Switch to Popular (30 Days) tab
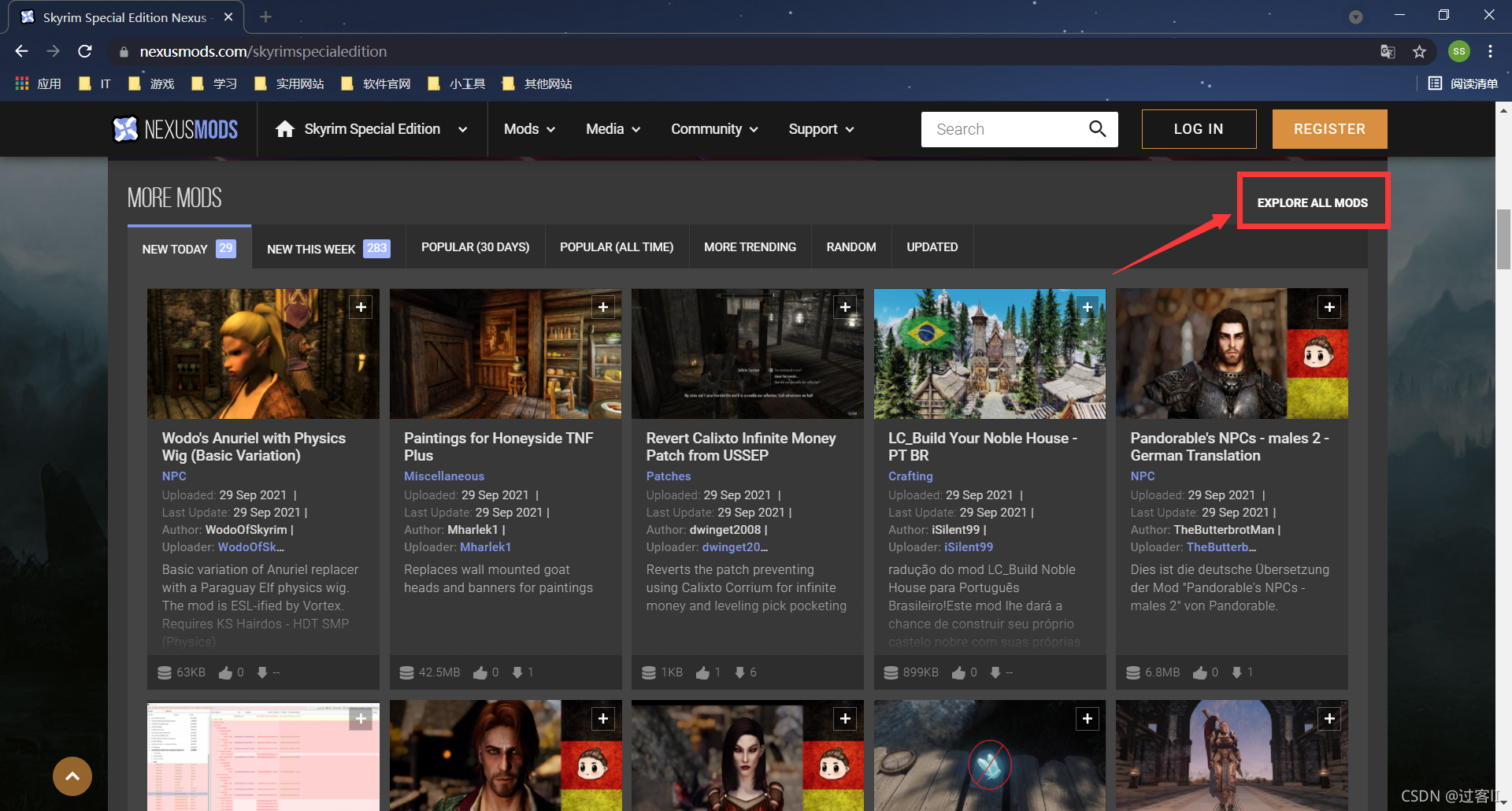Viewport: 1512px width, 811px height. [475, 247]
